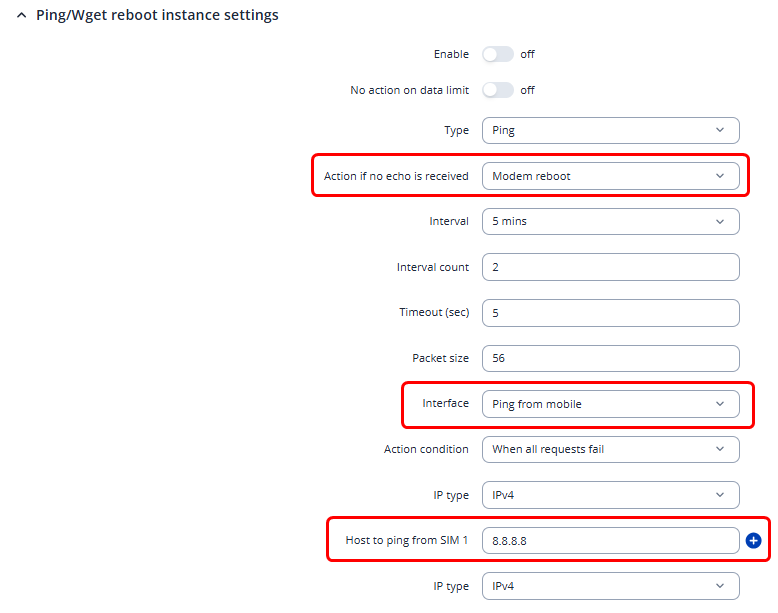Open the first IP type dropdown above host field
The width and height of the screenshot is (778, 613).
click(610, 495)
